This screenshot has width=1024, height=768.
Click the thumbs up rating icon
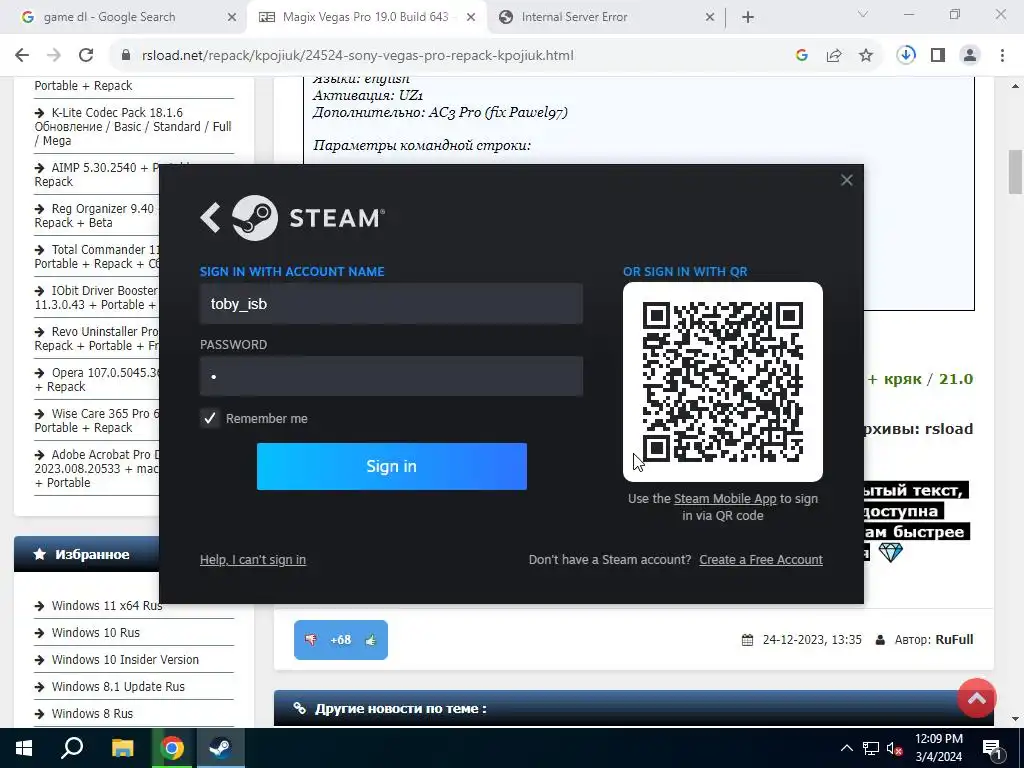point(371,640)
